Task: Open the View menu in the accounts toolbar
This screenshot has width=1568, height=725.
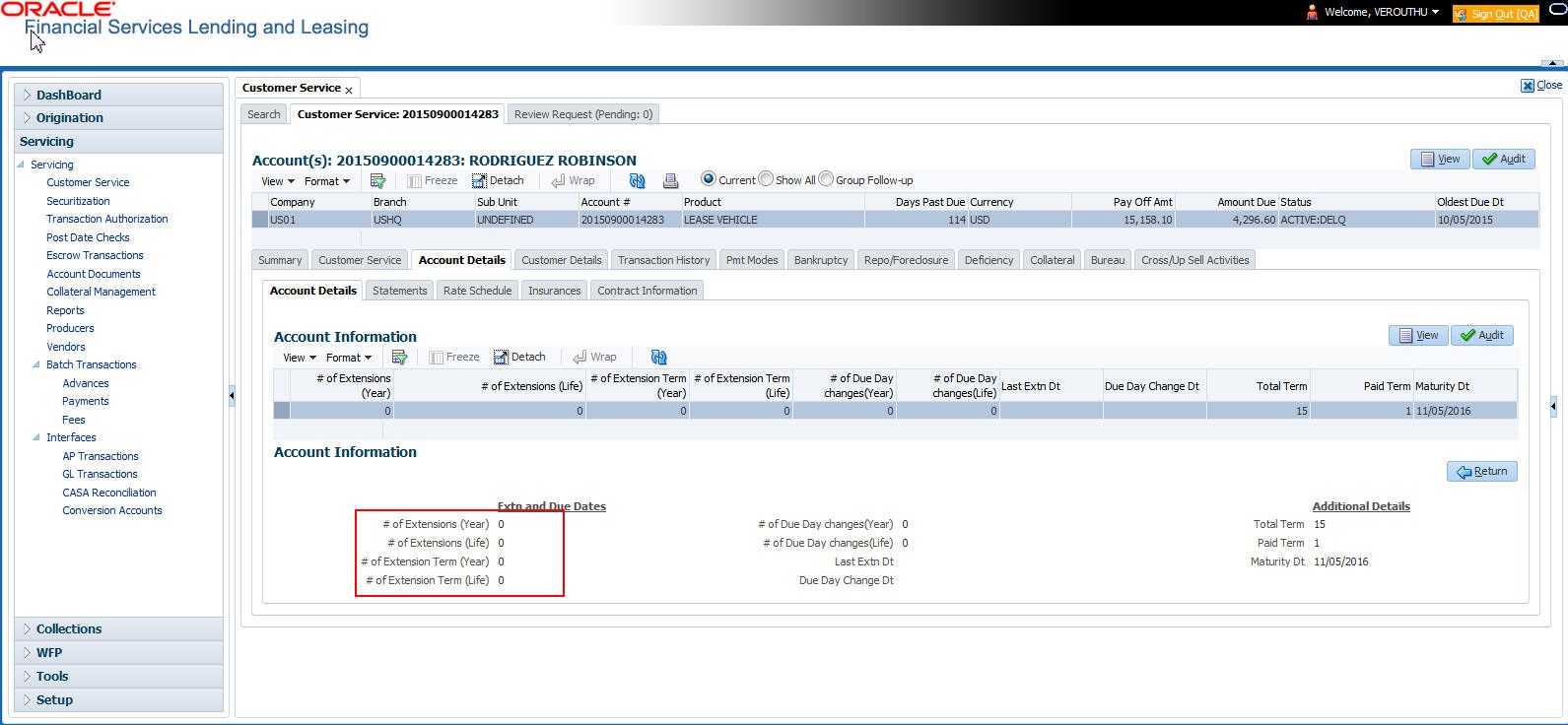Action: click(277, 181)
